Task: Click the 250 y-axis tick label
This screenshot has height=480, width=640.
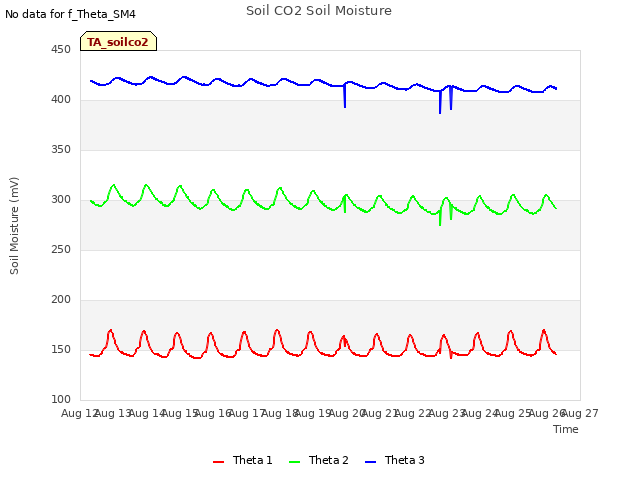Action: pos(61,250)
